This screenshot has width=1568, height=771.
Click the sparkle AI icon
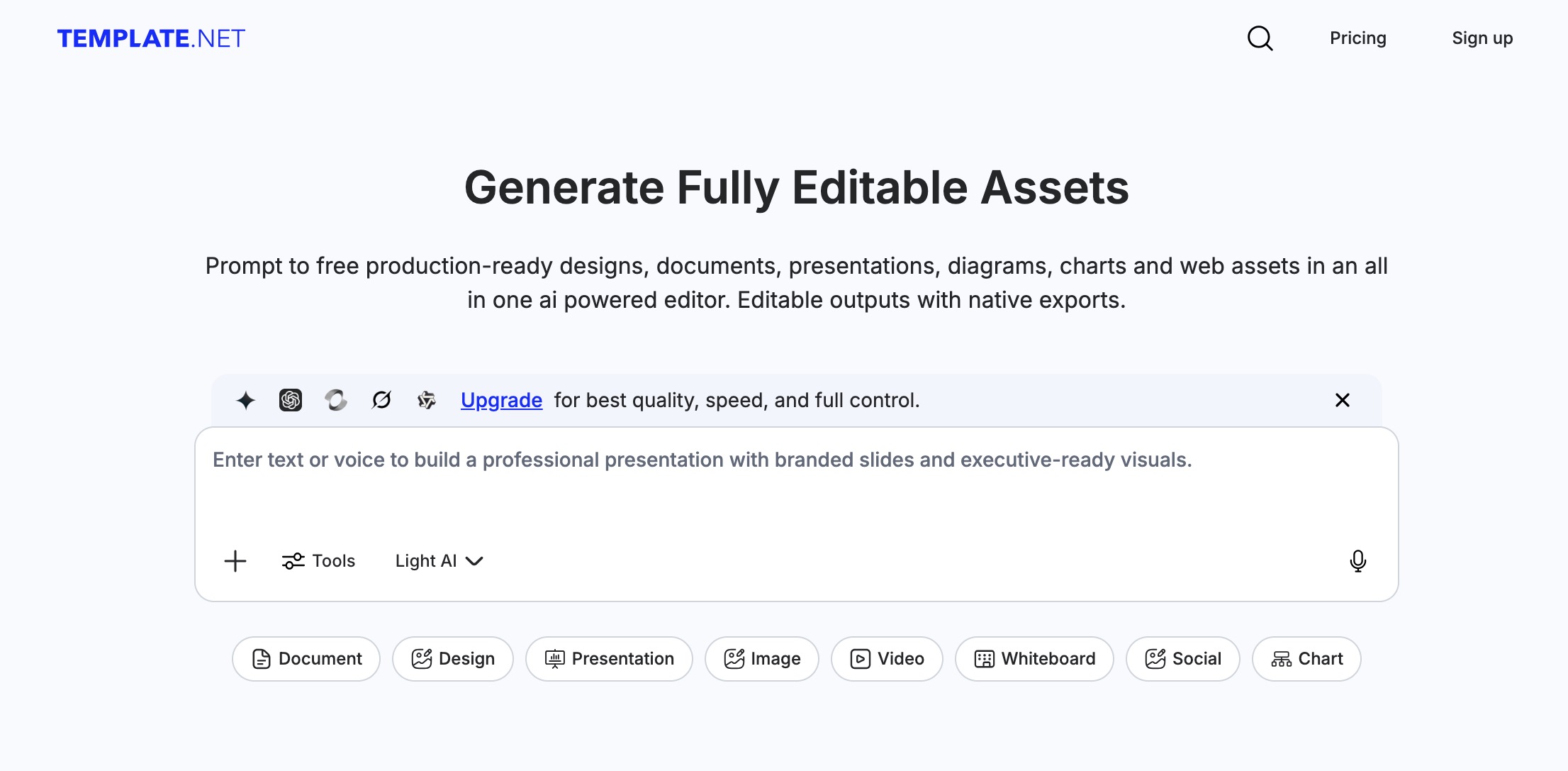coord(245,400)
